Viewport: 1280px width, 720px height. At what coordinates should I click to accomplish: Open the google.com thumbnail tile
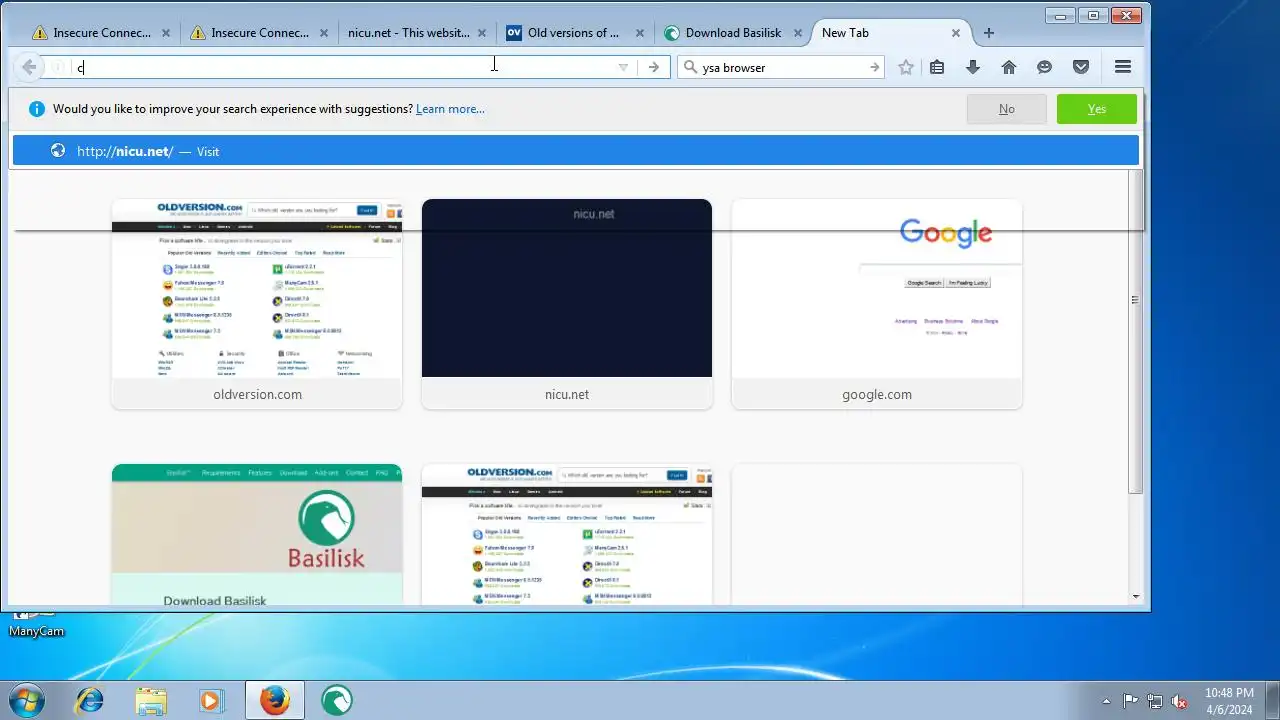tap(877, 304)
